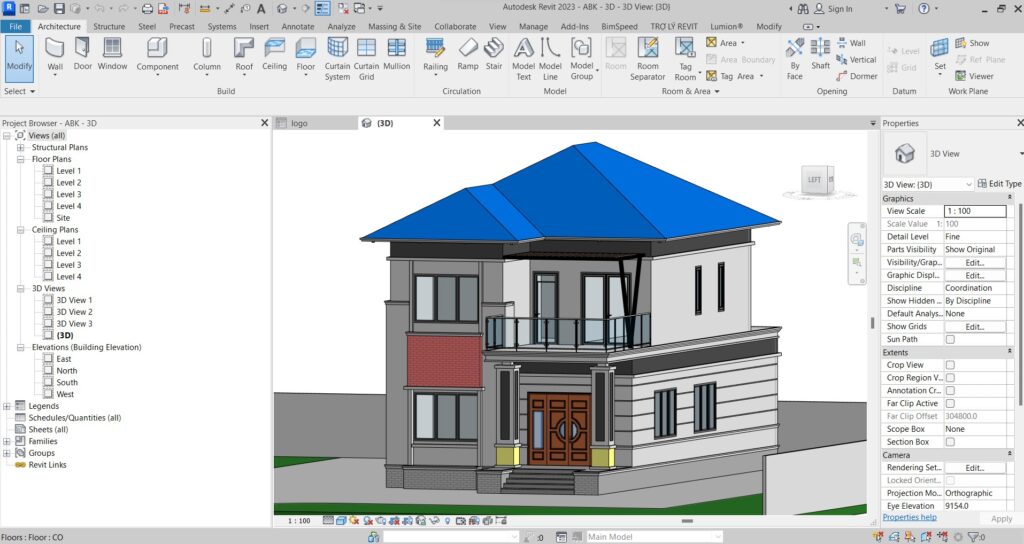Select the Railing tool
Image resolution: width=1024 pixels, height=544 pixels.
pyautogui.click(x=435, y=53)
